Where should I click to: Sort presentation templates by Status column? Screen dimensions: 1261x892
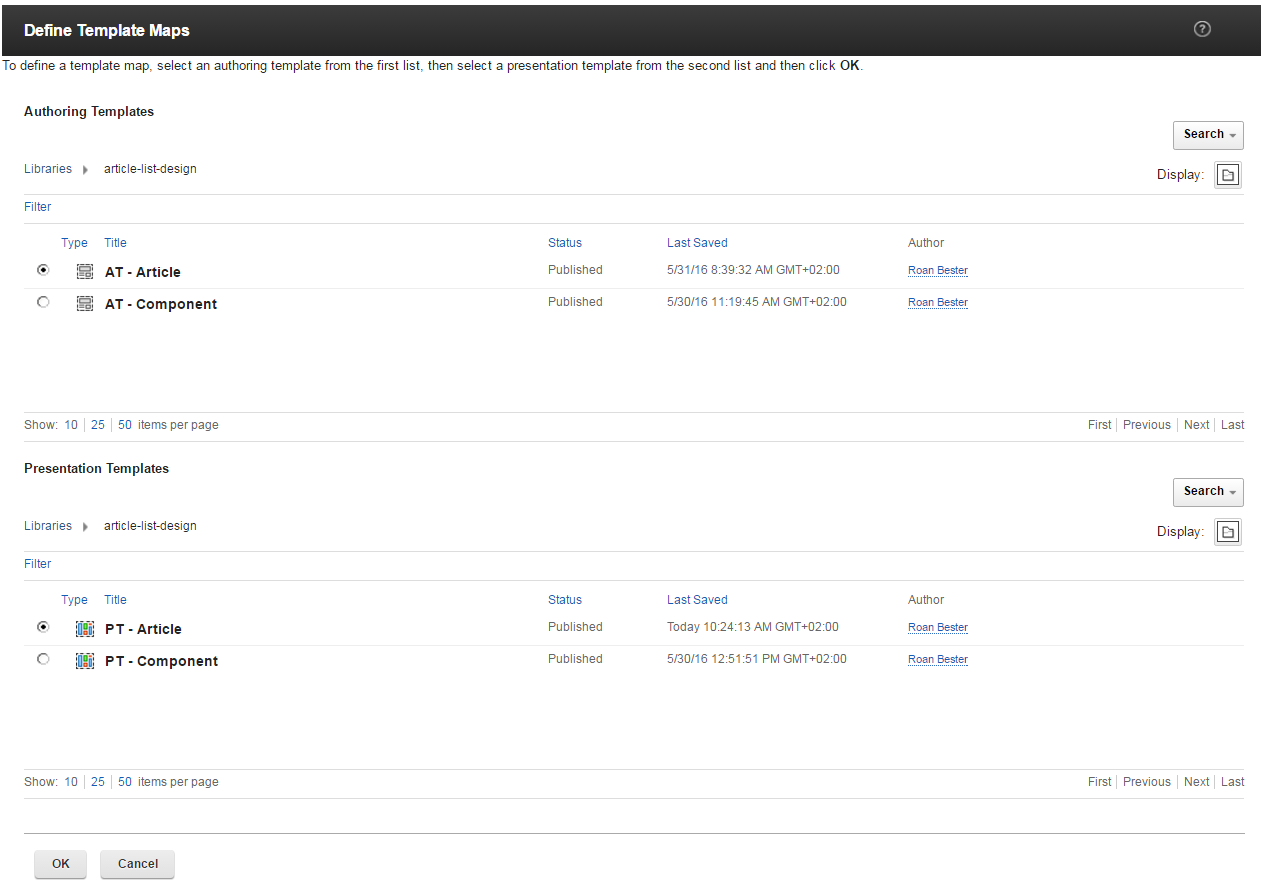564,600
